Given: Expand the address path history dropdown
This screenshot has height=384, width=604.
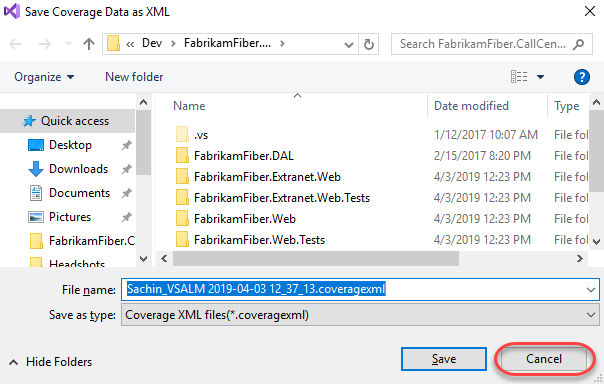Looking at the screenshot, I should [x=349, y=45].
